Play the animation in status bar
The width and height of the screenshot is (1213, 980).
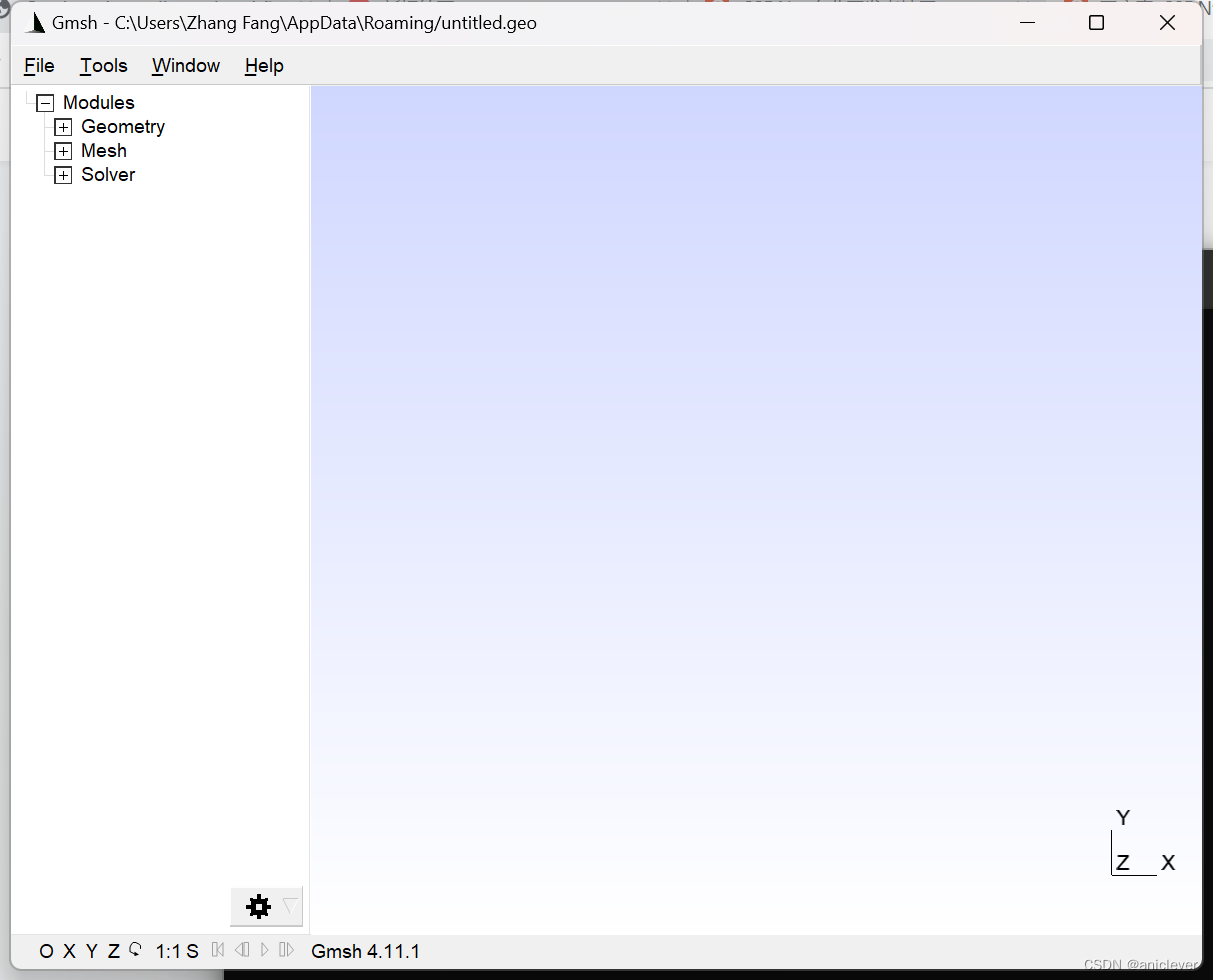click(x=264, y=950)
